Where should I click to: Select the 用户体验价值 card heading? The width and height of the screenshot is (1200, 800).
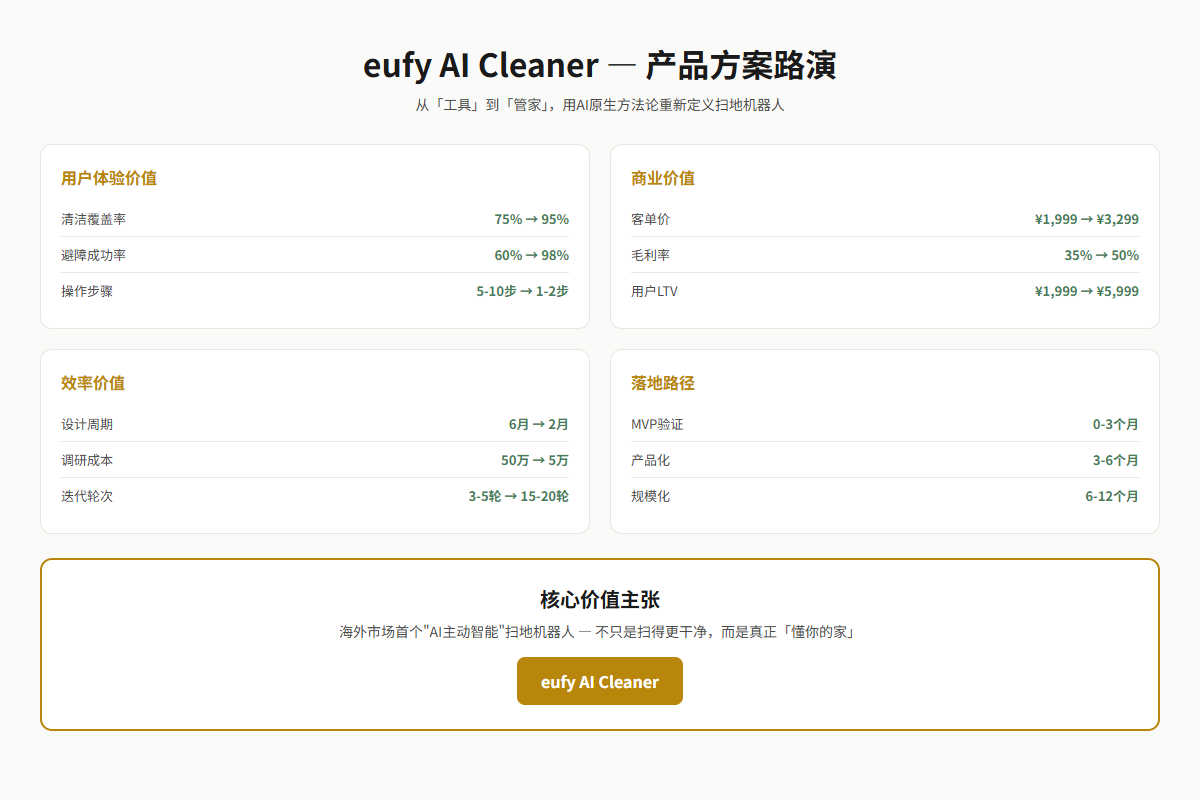point(109,178)
